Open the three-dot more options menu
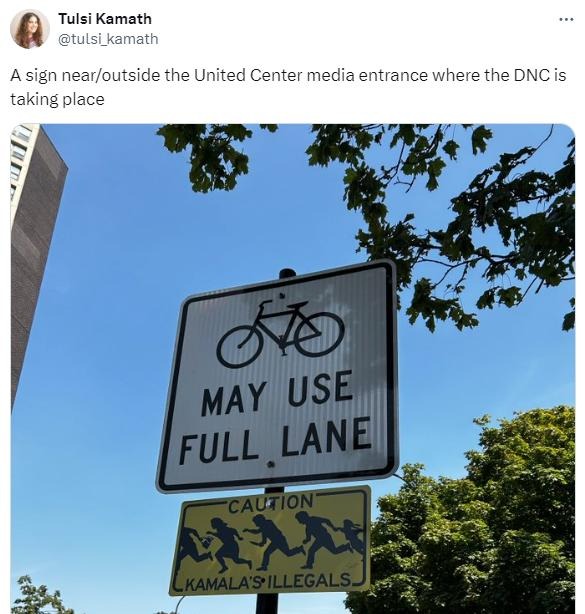 [566, 19]
